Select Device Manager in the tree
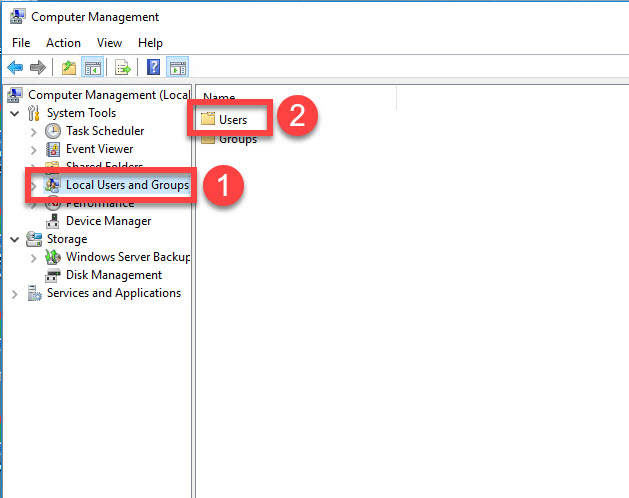 click(108, 221)
